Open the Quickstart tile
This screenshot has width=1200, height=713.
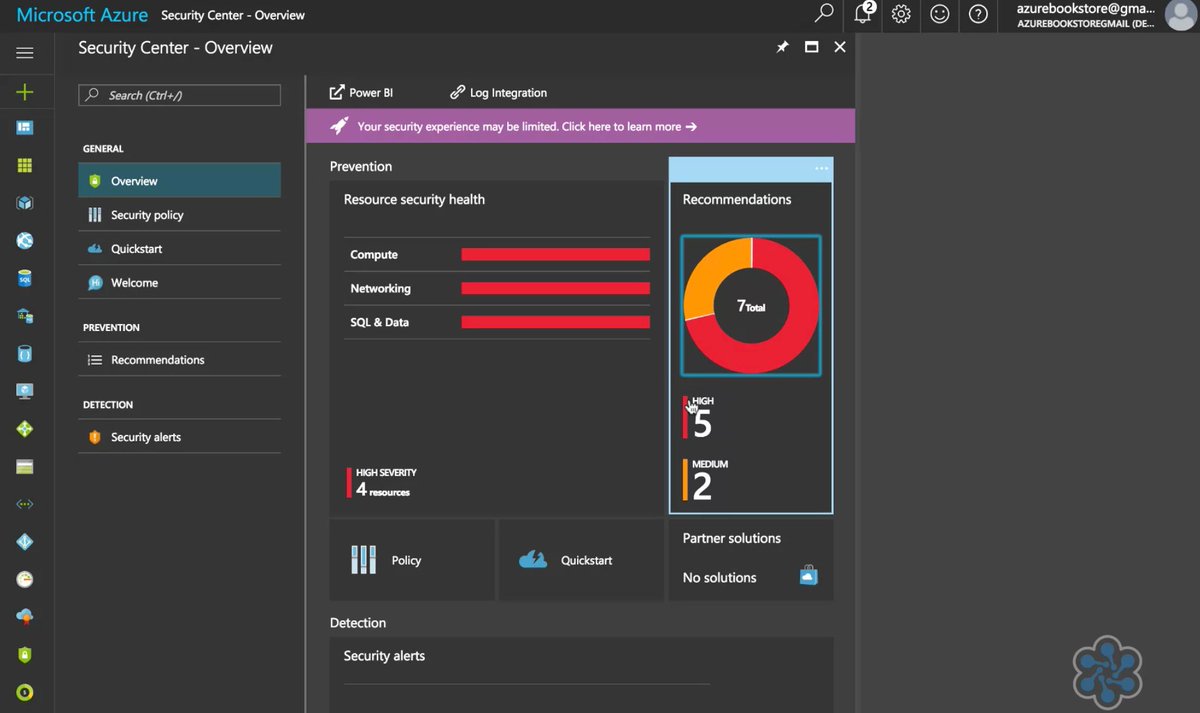pyautogui.click(x=581, y=560)
